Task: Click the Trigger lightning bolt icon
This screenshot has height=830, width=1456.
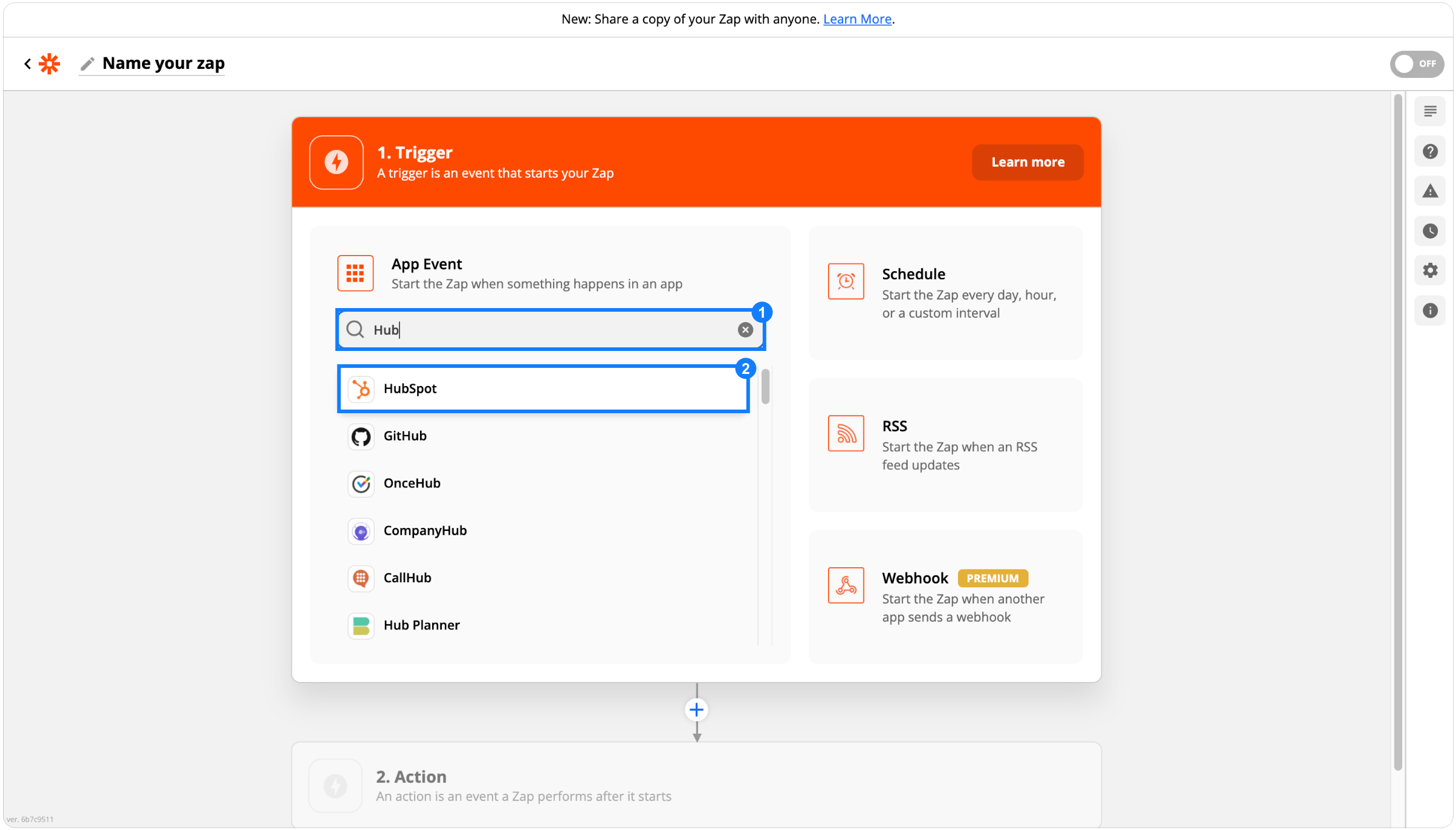Action: pos(336,162)
